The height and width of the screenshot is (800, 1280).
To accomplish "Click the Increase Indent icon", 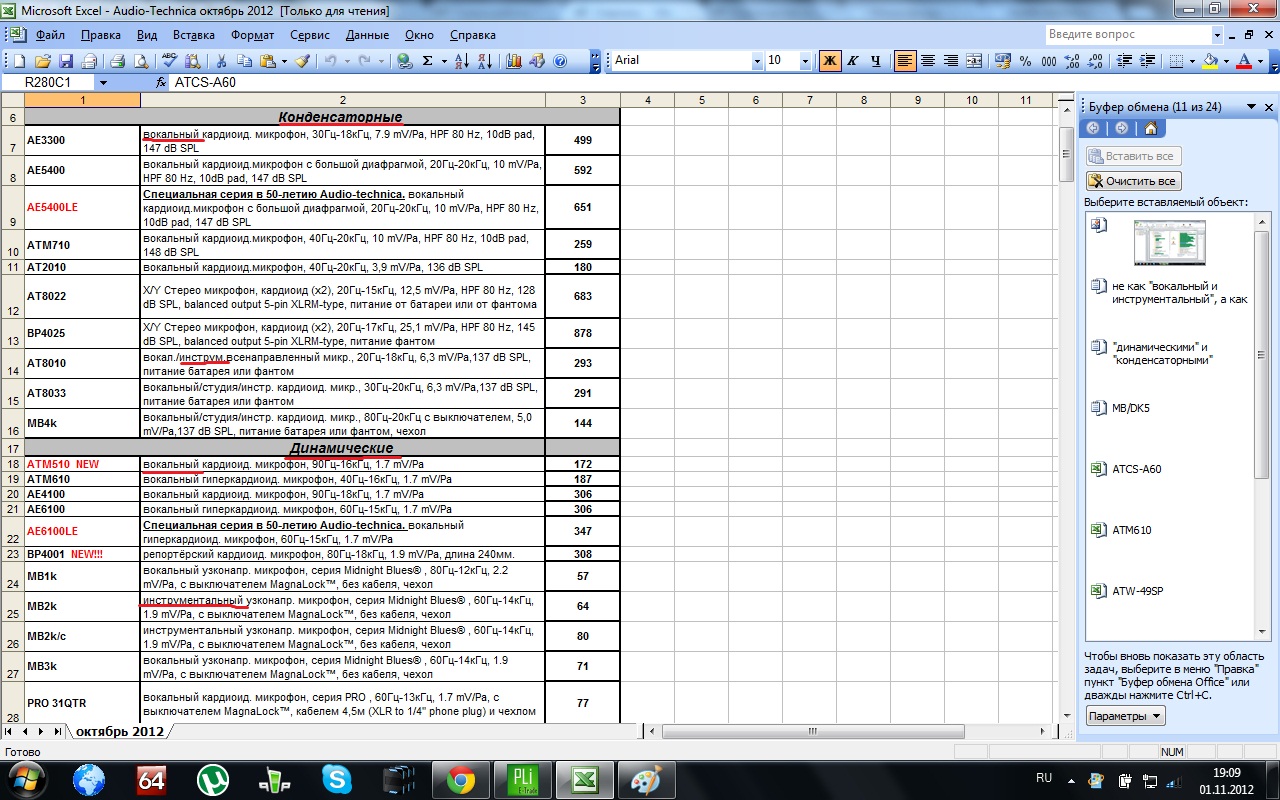I will point(1147,61).
